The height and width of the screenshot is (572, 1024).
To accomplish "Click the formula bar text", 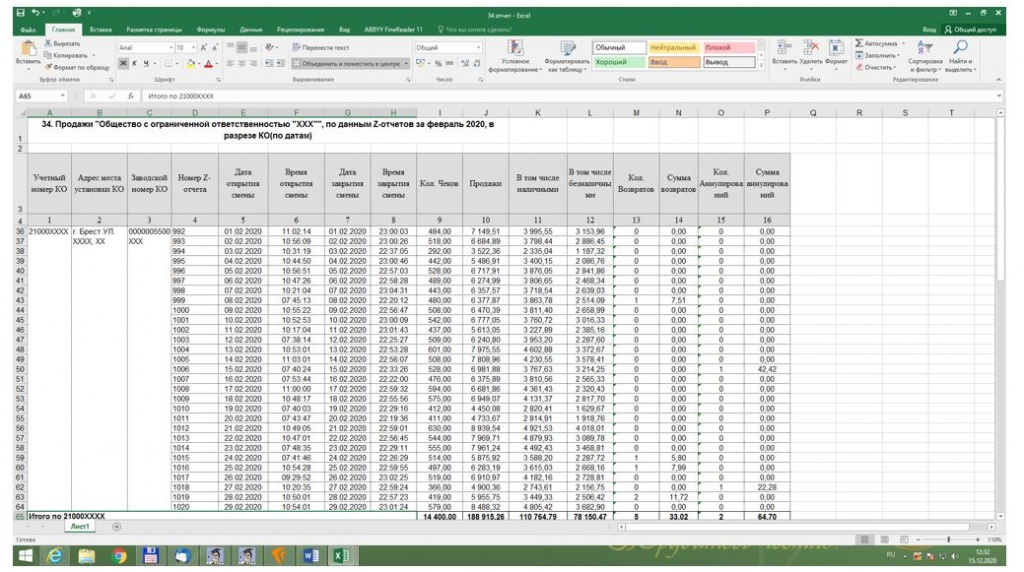I will click(181, 96).
